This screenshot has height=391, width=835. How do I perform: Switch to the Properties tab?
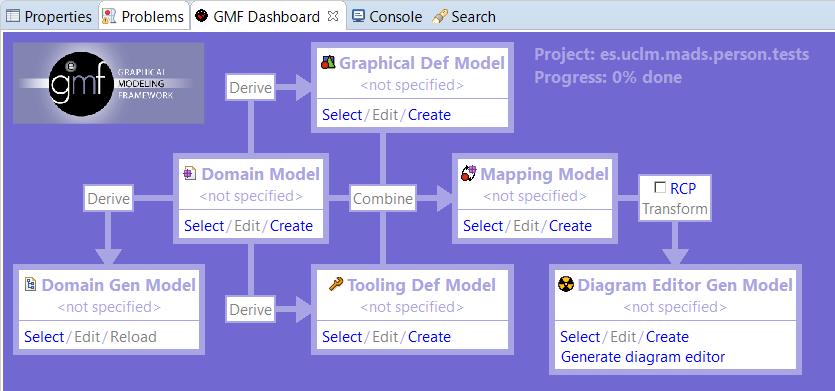click(x=49, y=17)
